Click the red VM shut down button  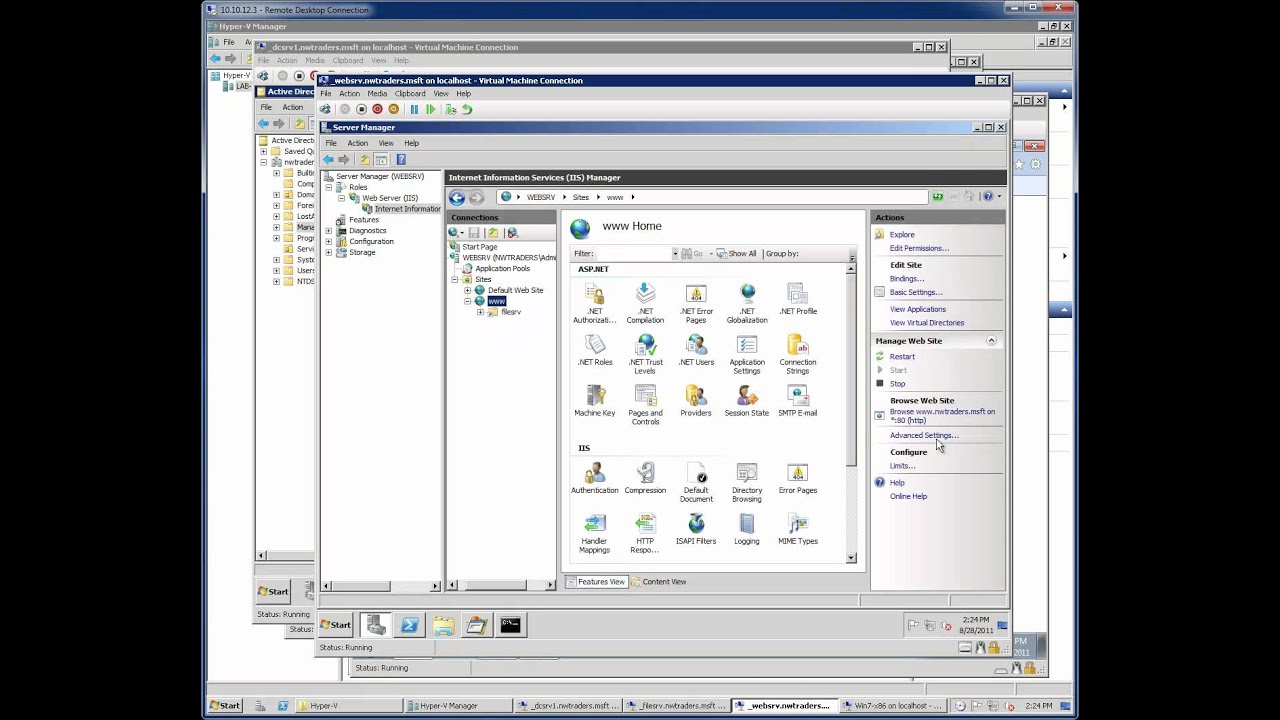pyautogui.click(x=377, y=110)
